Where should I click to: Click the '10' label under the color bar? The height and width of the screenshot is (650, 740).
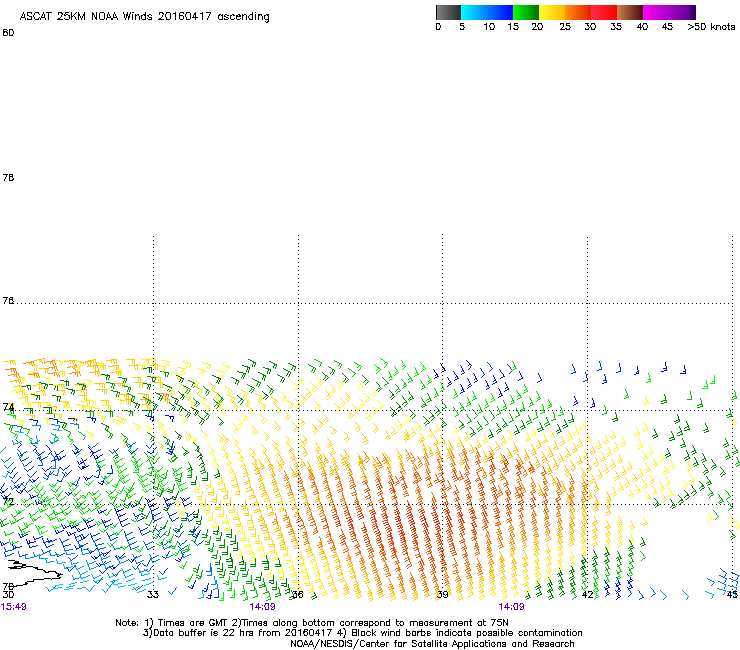point(489,27)
